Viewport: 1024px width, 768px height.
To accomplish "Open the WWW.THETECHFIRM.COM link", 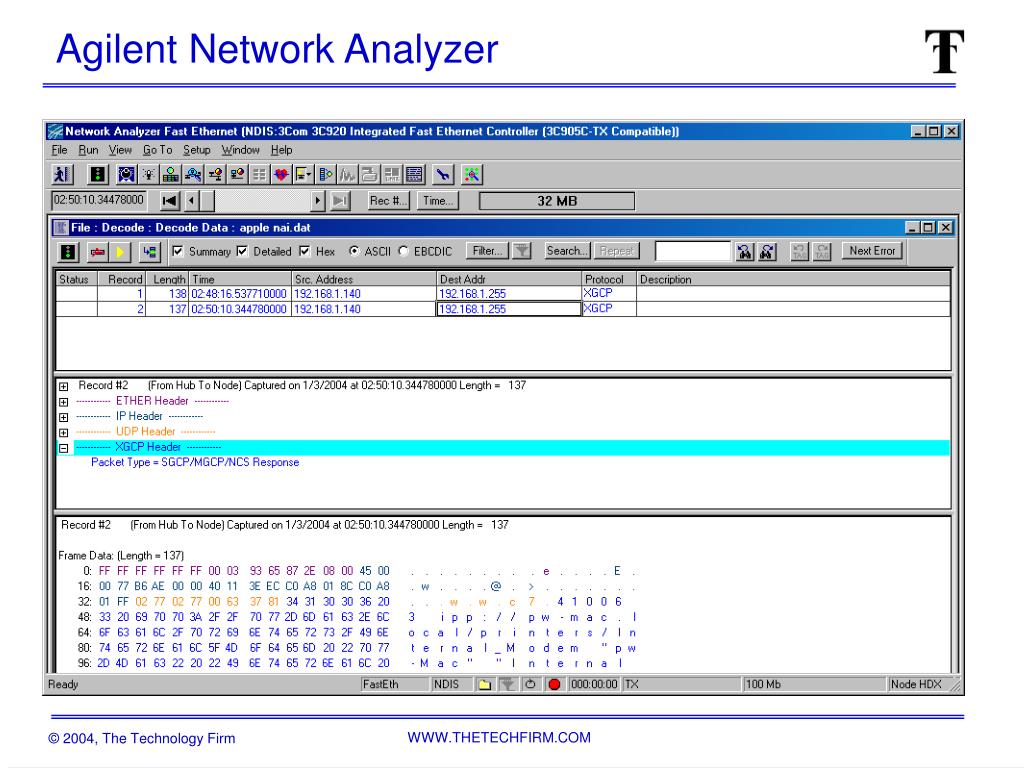I will tap(499, 737).
